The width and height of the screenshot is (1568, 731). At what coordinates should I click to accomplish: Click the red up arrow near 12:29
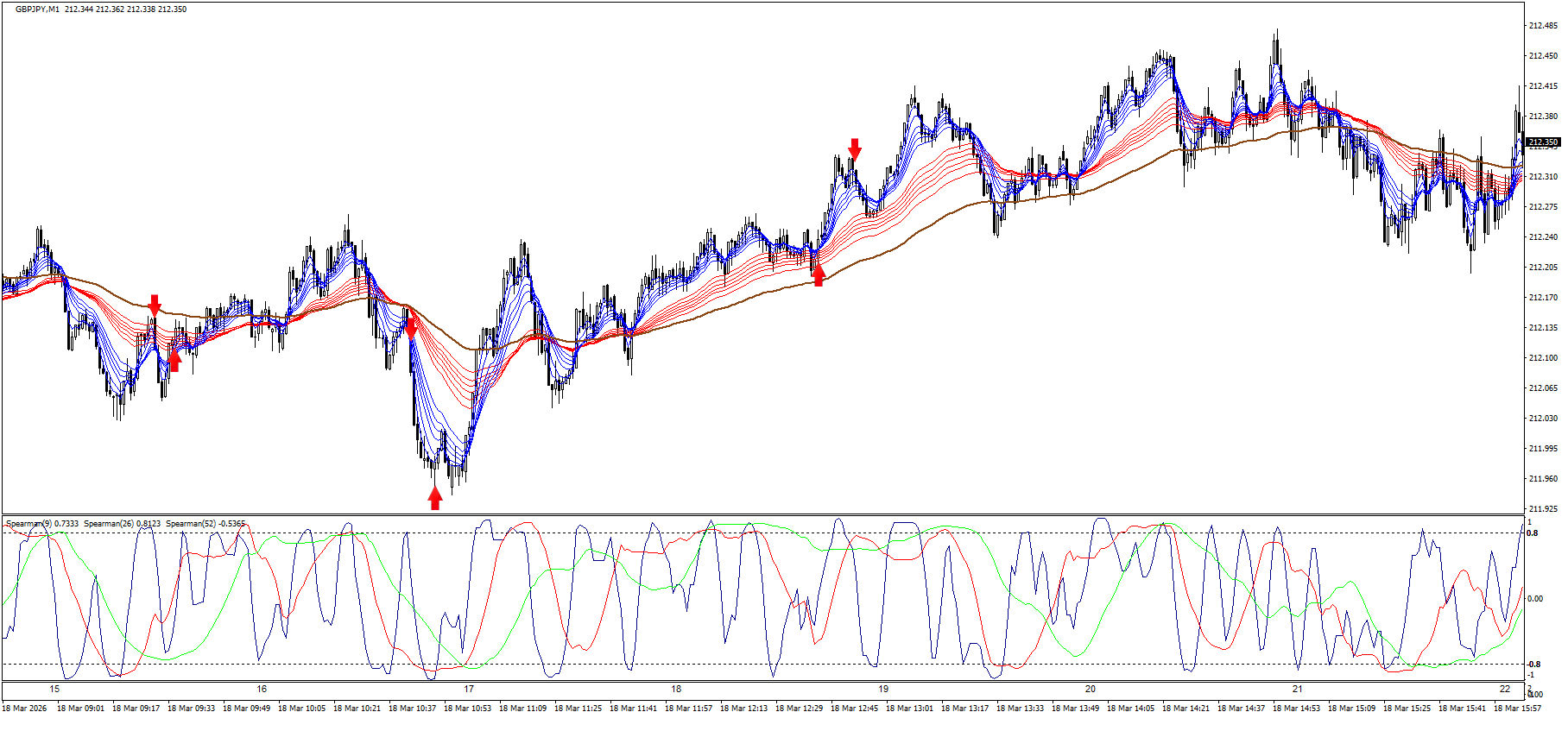(x=819, y=274)
